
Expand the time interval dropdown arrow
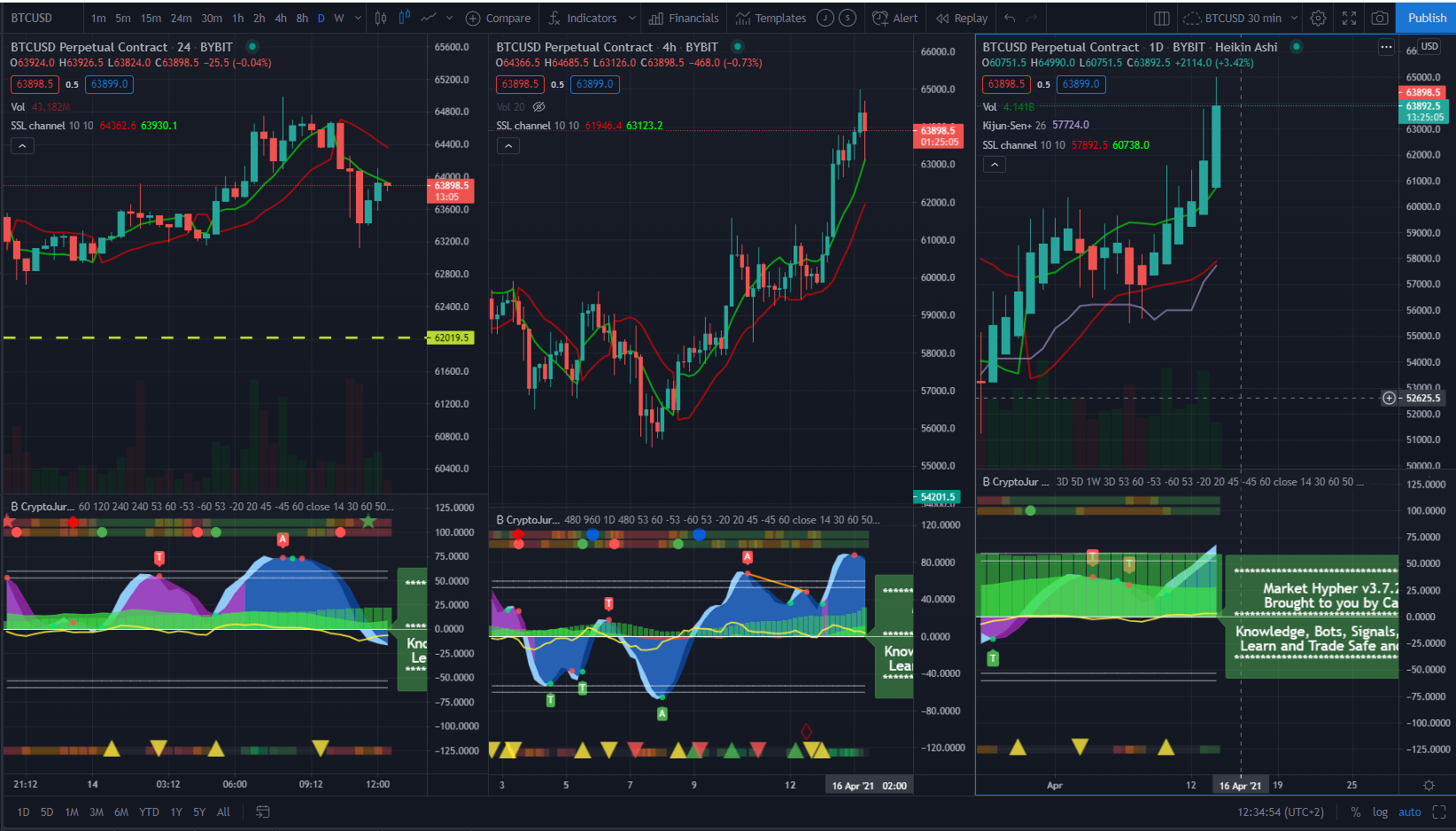click(x=358, y=18)
